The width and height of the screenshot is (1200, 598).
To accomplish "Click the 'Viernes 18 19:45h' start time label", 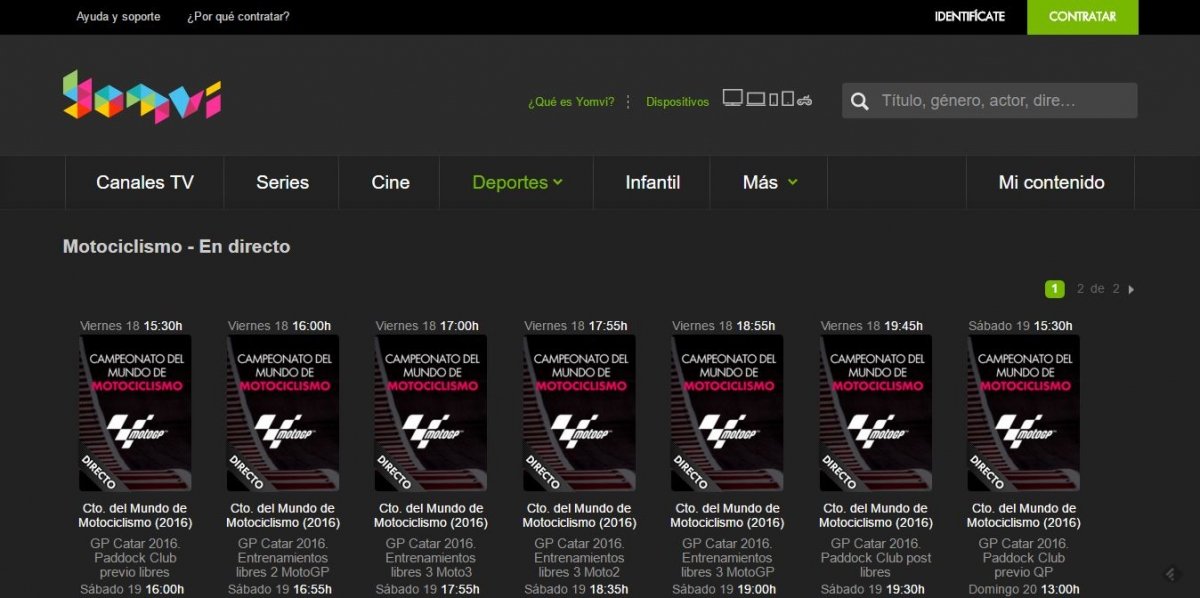I will tap(872, 326).
